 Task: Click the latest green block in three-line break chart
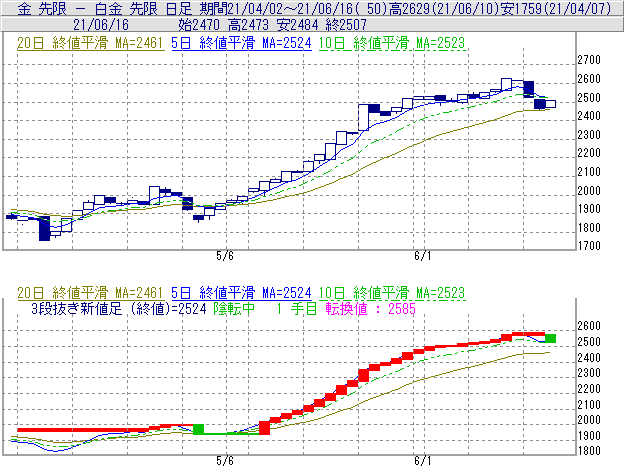pyautogui.click(x=550, y=339)
